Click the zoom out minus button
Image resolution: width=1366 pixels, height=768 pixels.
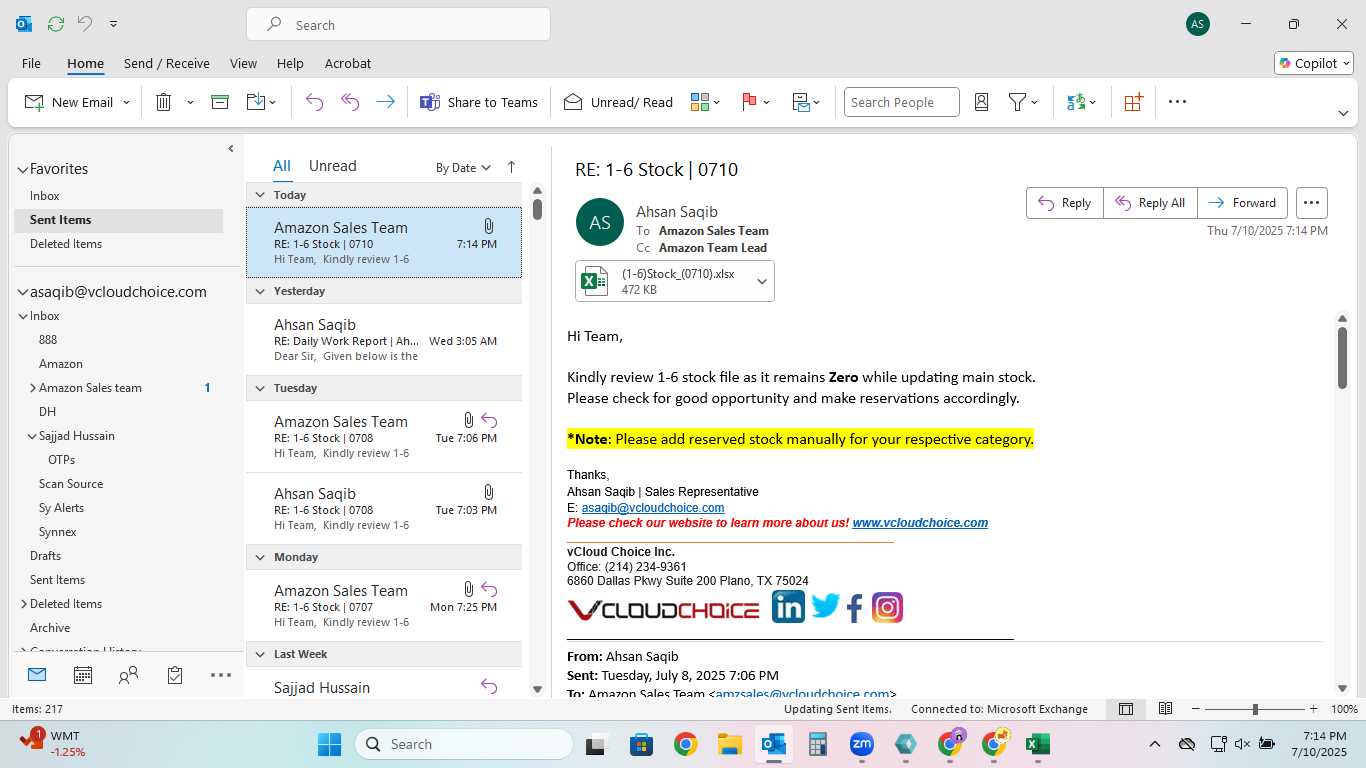click(1196, 709)
